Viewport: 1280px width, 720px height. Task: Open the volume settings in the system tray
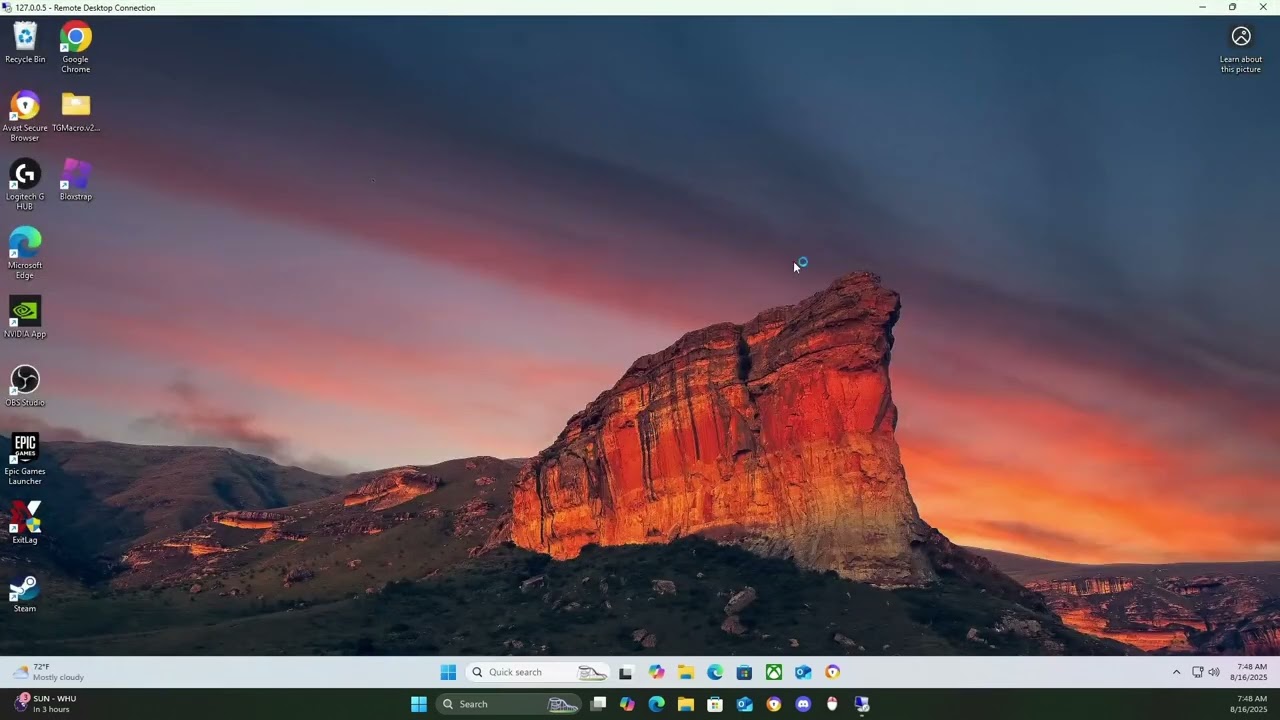click(1213, 672)
